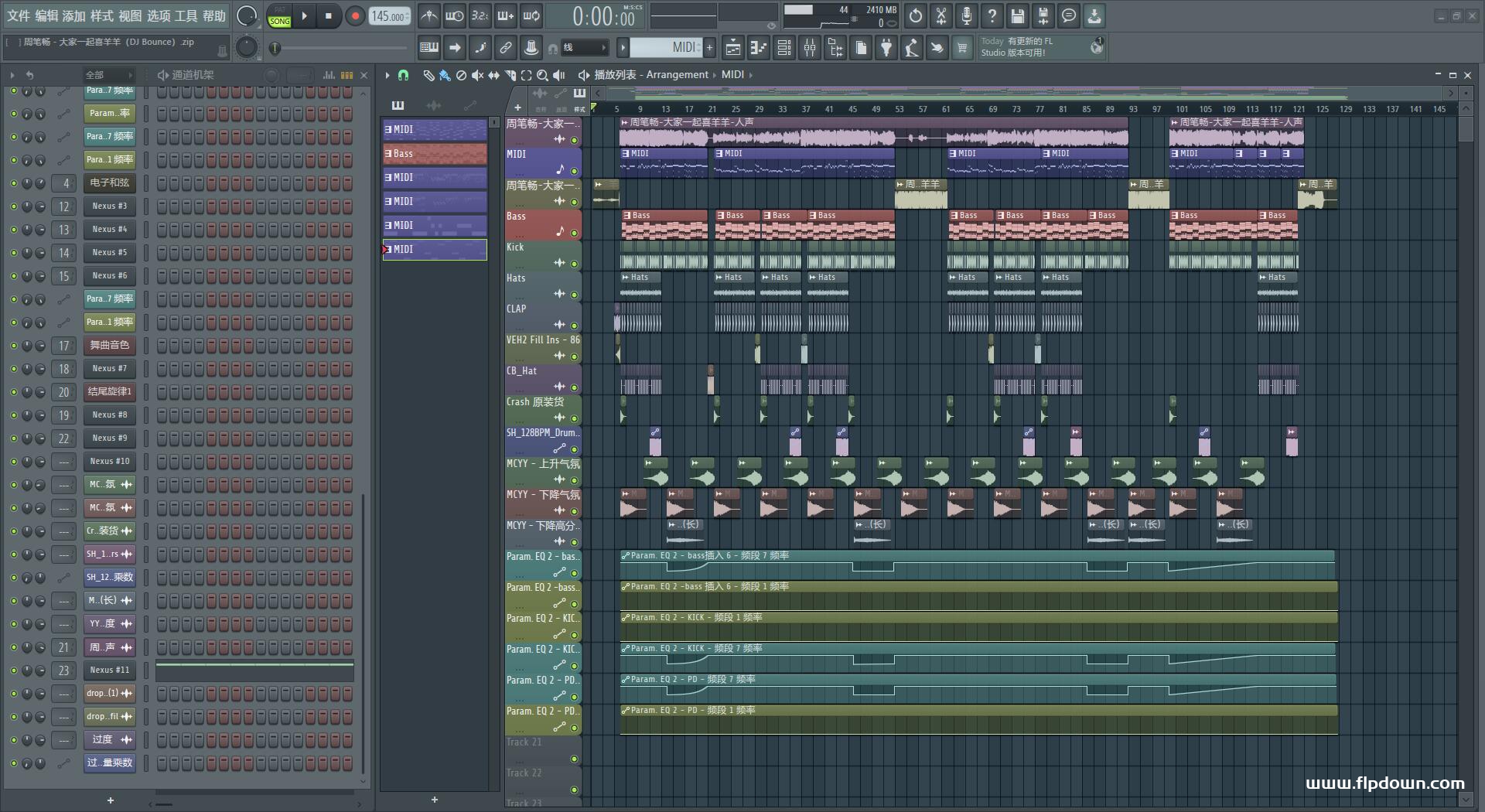The width and height of the screenshot is (1485, 812).
Task: Toggle auto scrolling arrow icon
Action: click(455, 48)
